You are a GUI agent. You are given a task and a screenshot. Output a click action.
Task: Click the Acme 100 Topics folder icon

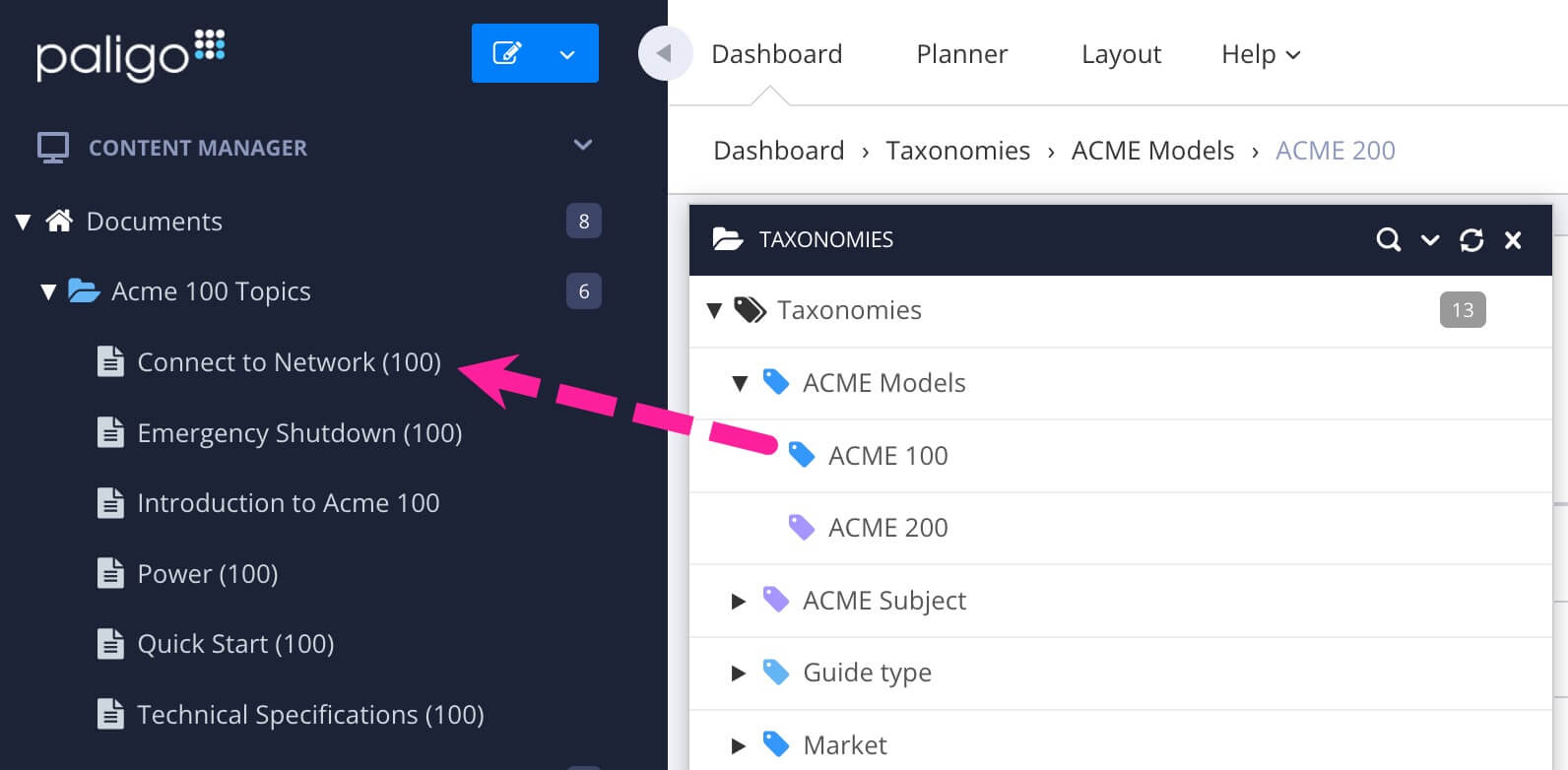point(84,291)
